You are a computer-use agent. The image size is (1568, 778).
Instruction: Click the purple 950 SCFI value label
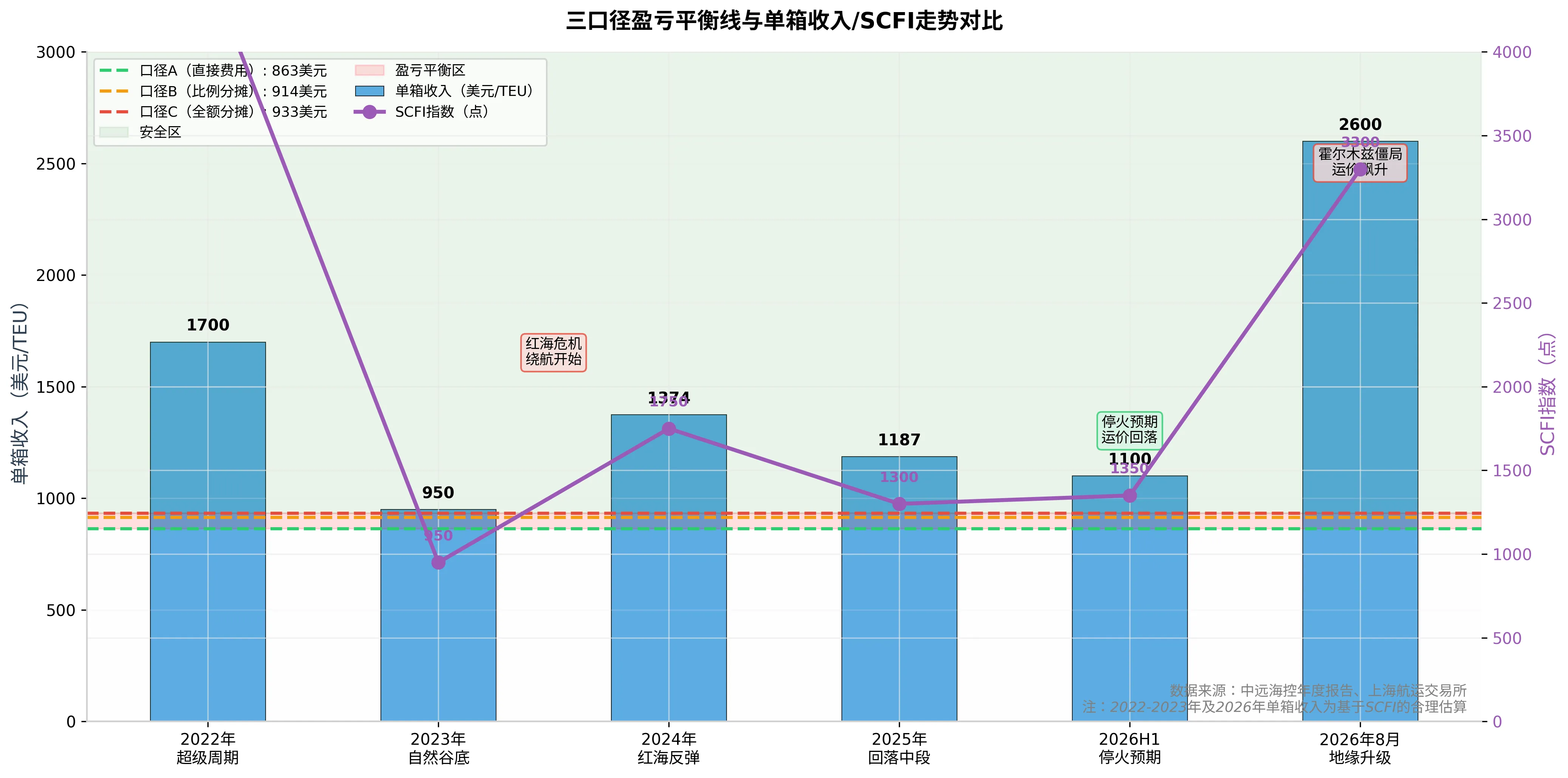(x=438, y=536)
